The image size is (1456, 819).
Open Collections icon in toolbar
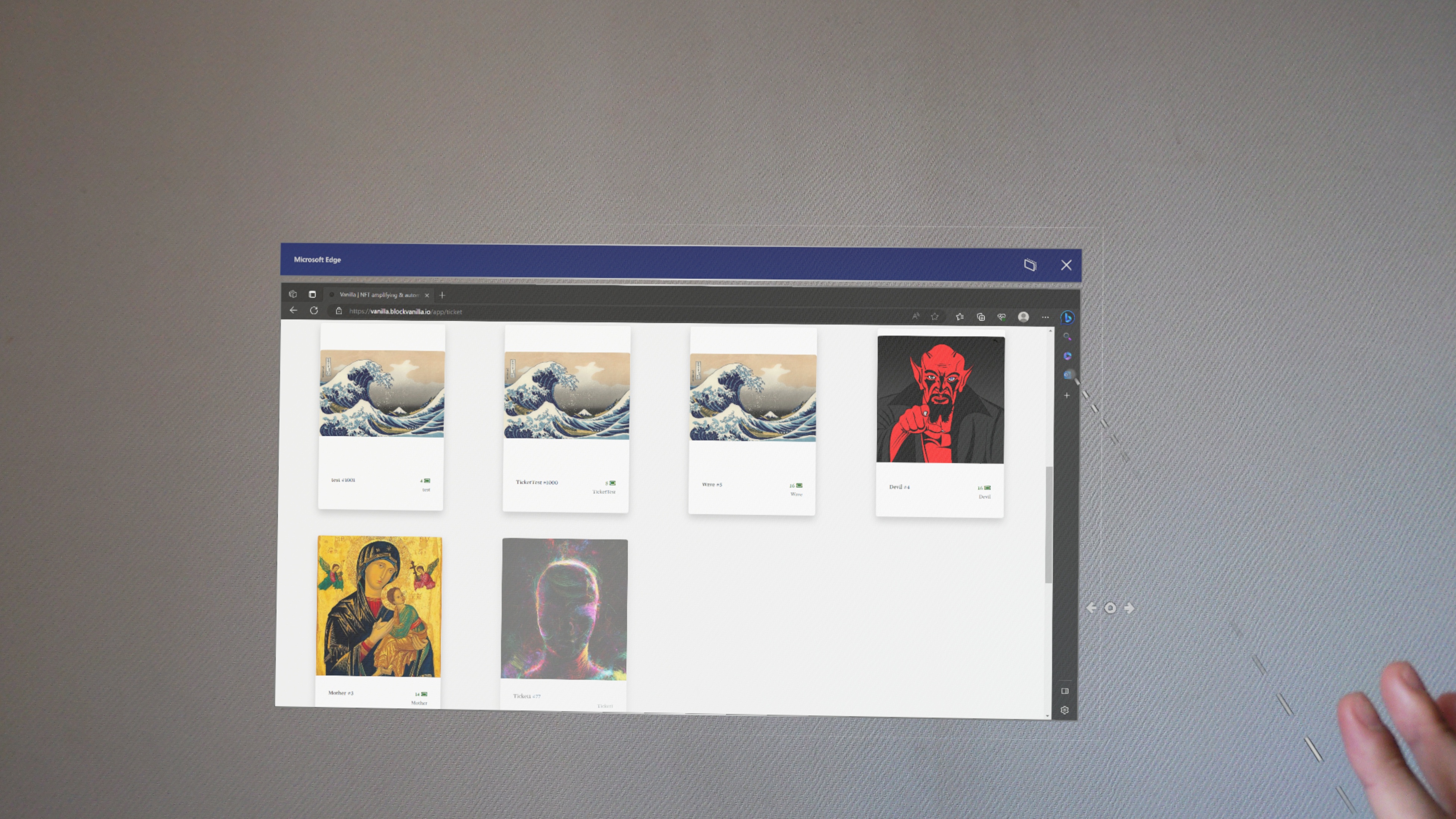click(x=980, y=317)
